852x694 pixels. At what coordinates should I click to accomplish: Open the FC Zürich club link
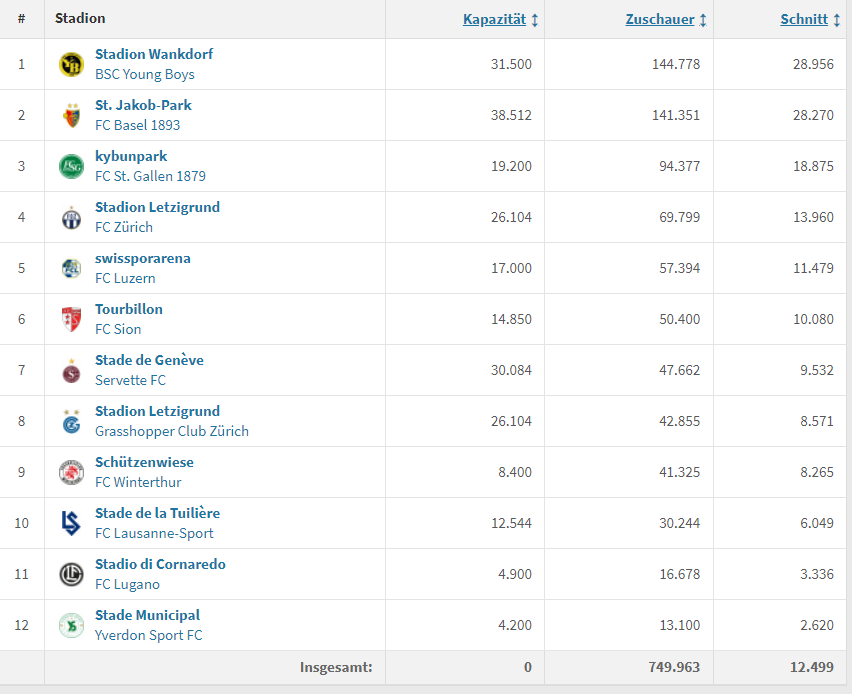tap(124, 228)
